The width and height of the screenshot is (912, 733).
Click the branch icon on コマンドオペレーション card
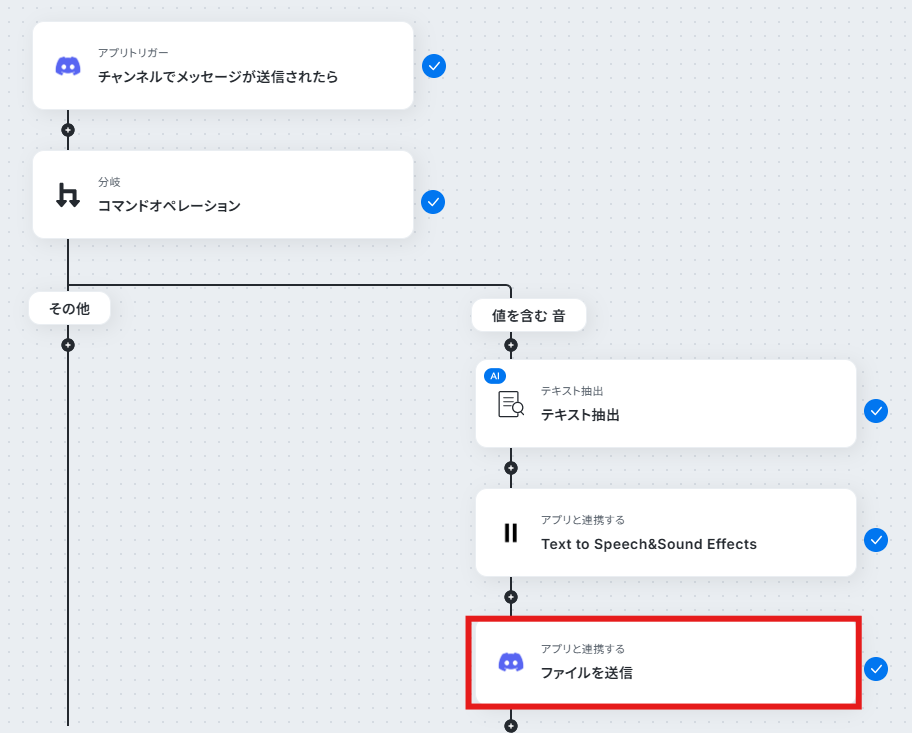pos(68,195)
